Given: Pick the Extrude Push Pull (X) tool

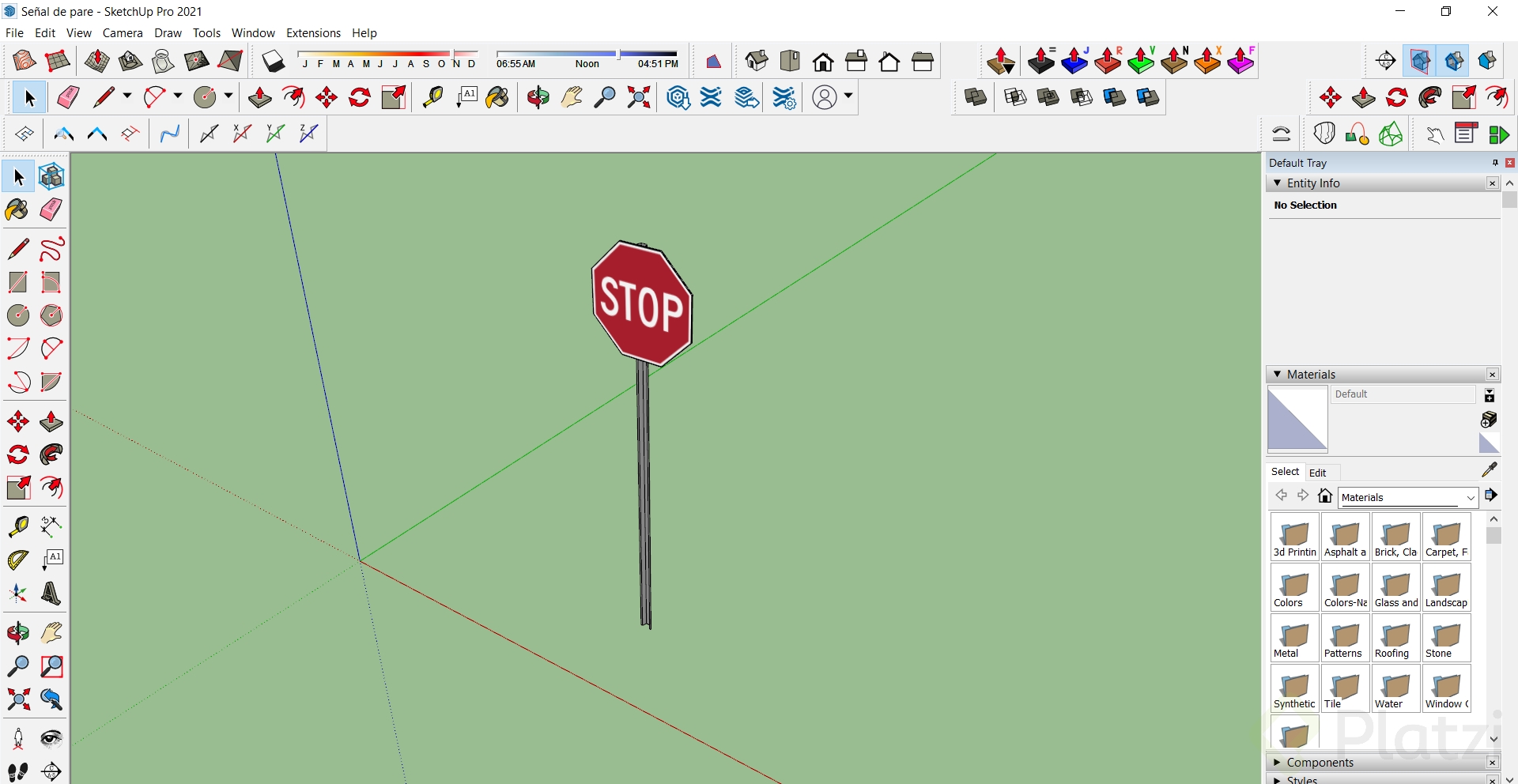Looking at the screenshot, I should [x=1208, y=60].
